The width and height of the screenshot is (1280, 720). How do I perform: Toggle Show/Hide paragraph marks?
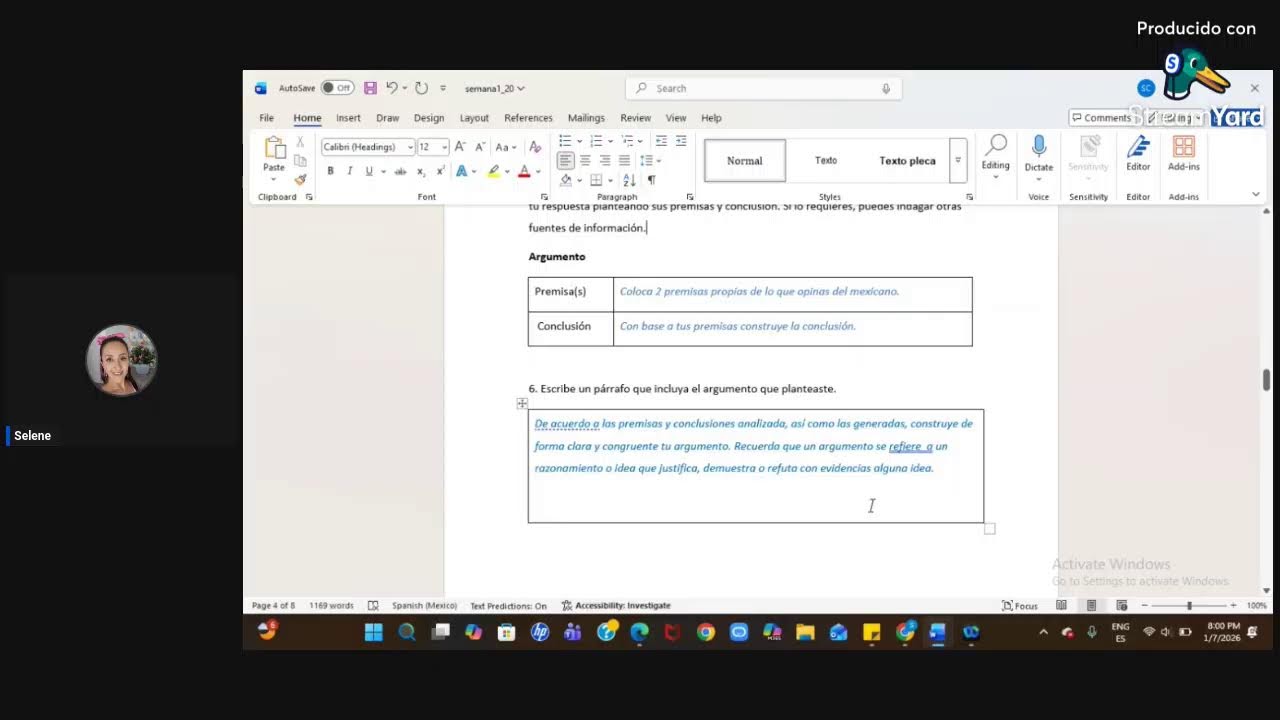[x=651, y=180]
